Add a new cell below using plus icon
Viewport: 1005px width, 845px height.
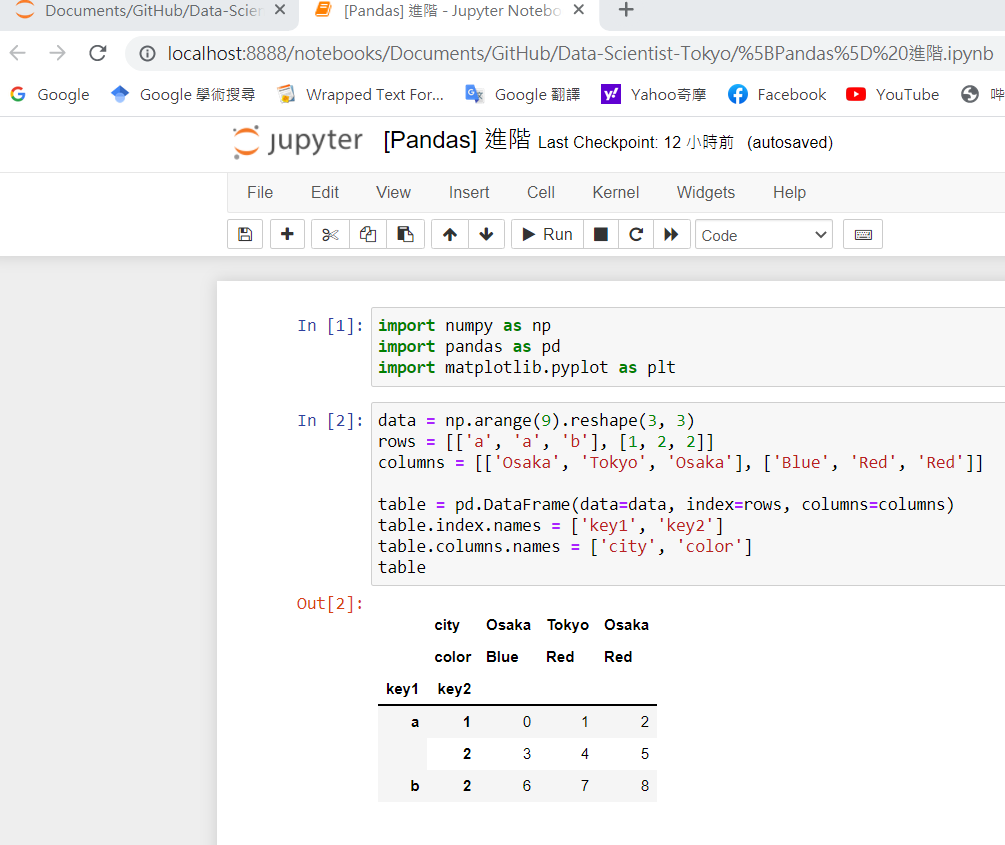pyautogui.click(x=286, y=233)
